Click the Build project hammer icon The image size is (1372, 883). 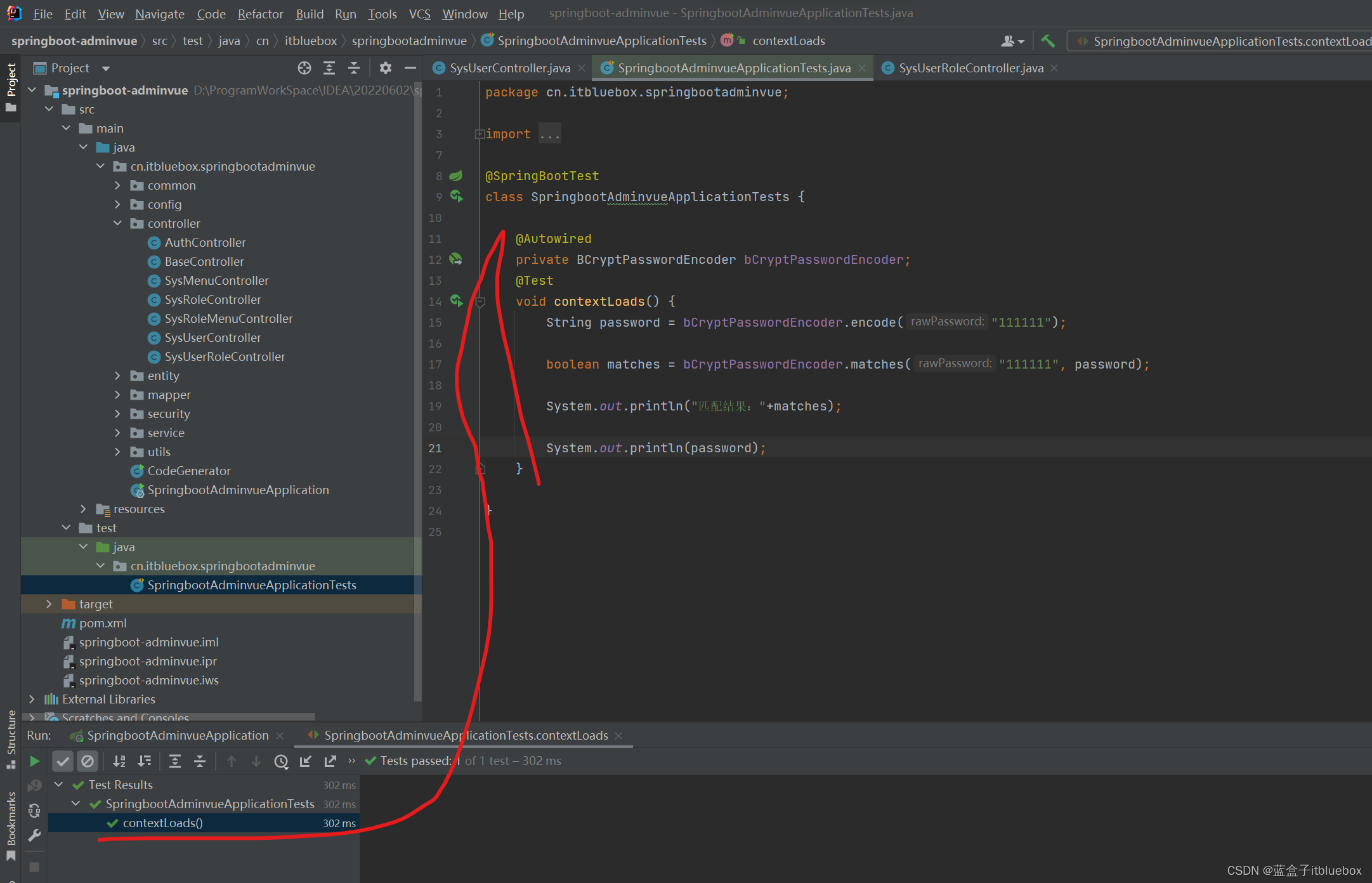[x=1048, y=41]
